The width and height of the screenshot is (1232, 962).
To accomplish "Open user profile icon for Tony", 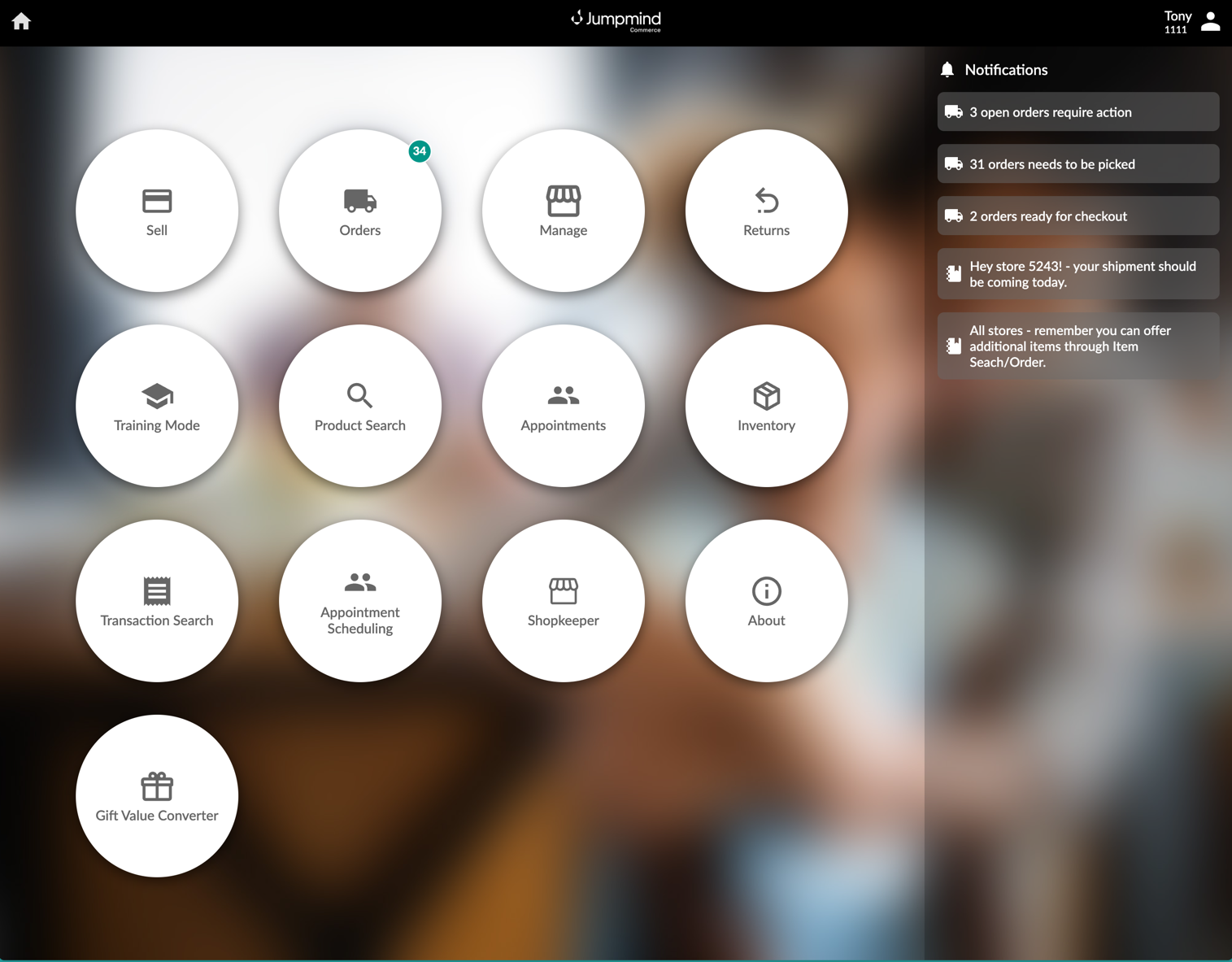I will point(1210,22).
